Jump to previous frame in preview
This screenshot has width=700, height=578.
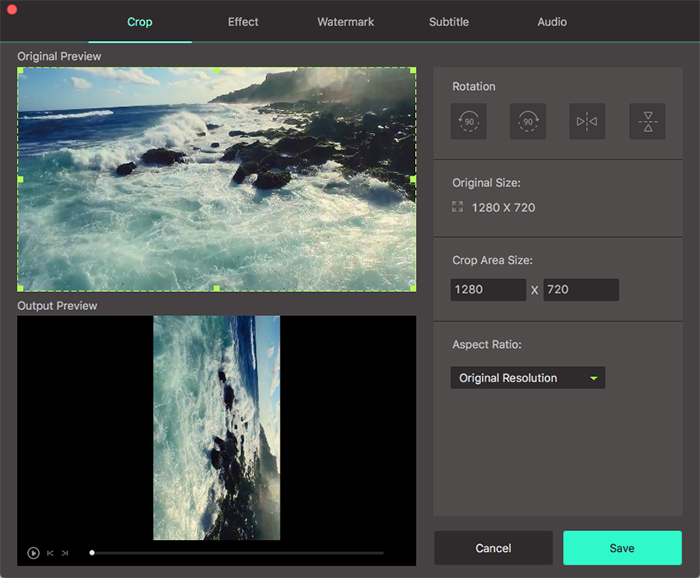pos(50,552)
